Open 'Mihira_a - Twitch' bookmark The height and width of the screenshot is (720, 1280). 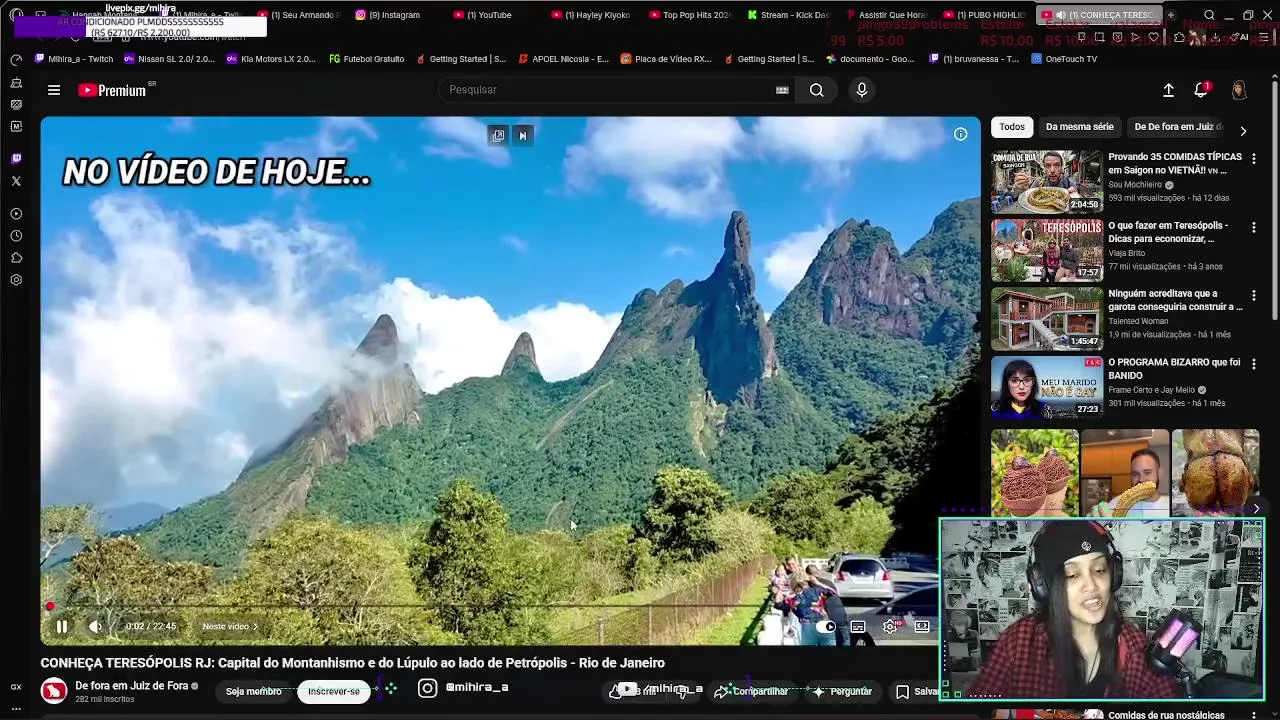pyautogui.click(x=74, y=59)
